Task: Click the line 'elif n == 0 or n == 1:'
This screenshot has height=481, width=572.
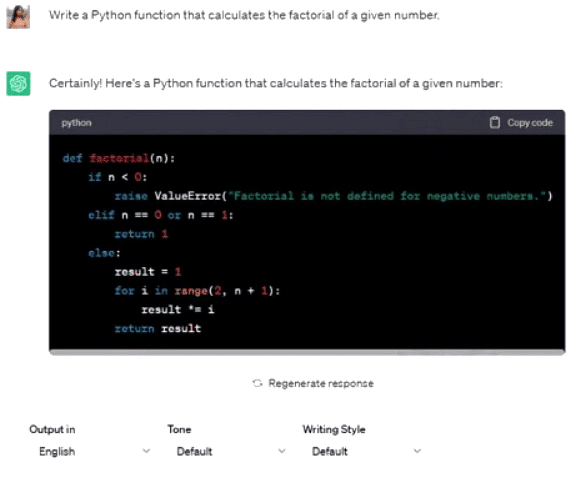Action: [x=161, y=215]
